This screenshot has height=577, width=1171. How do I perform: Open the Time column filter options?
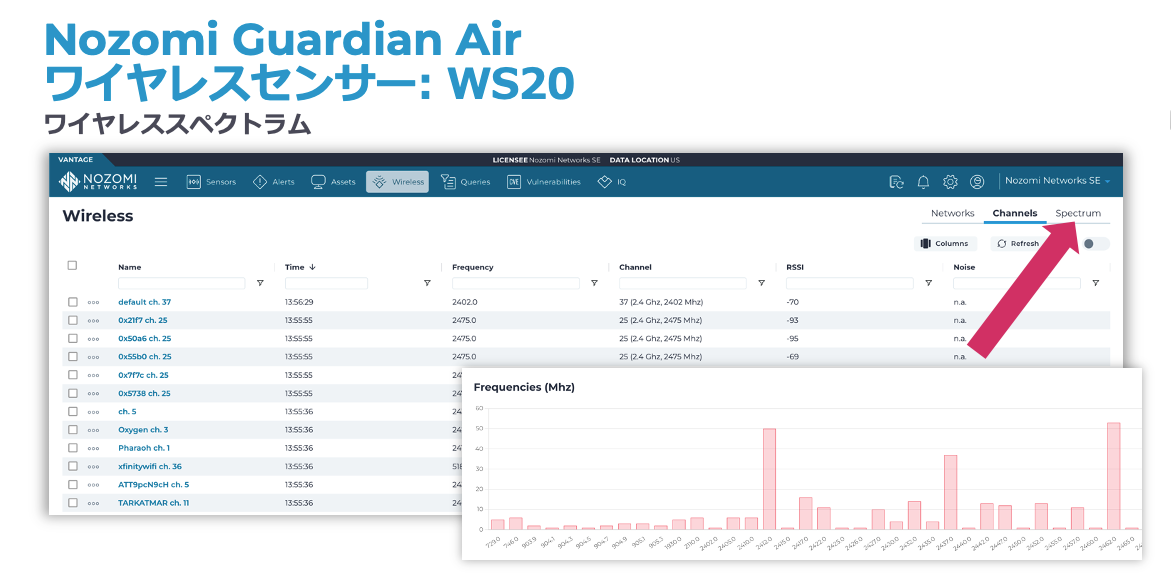point(427,284)
